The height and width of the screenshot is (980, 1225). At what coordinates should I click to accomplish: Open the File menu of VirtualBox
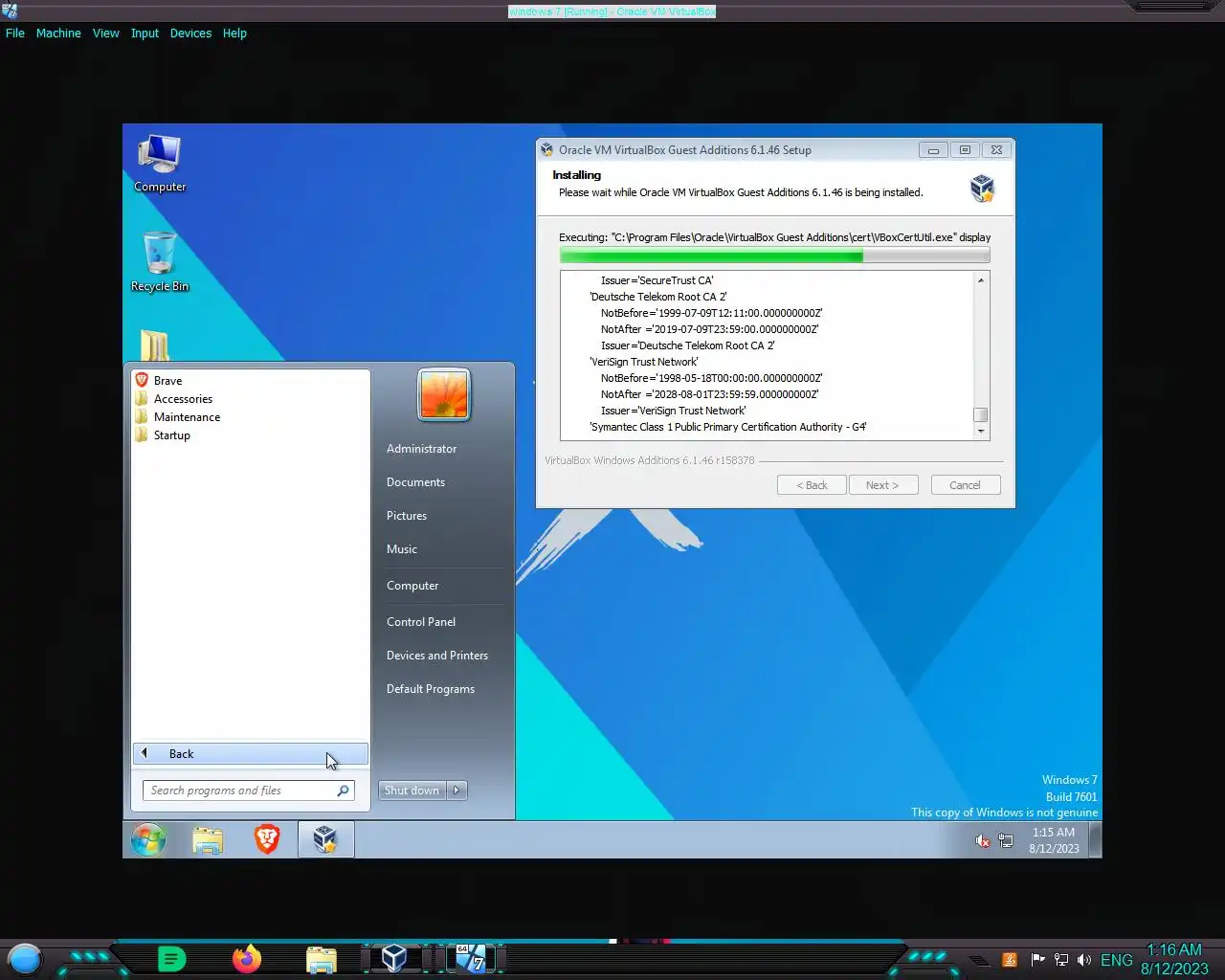[15, 33]
